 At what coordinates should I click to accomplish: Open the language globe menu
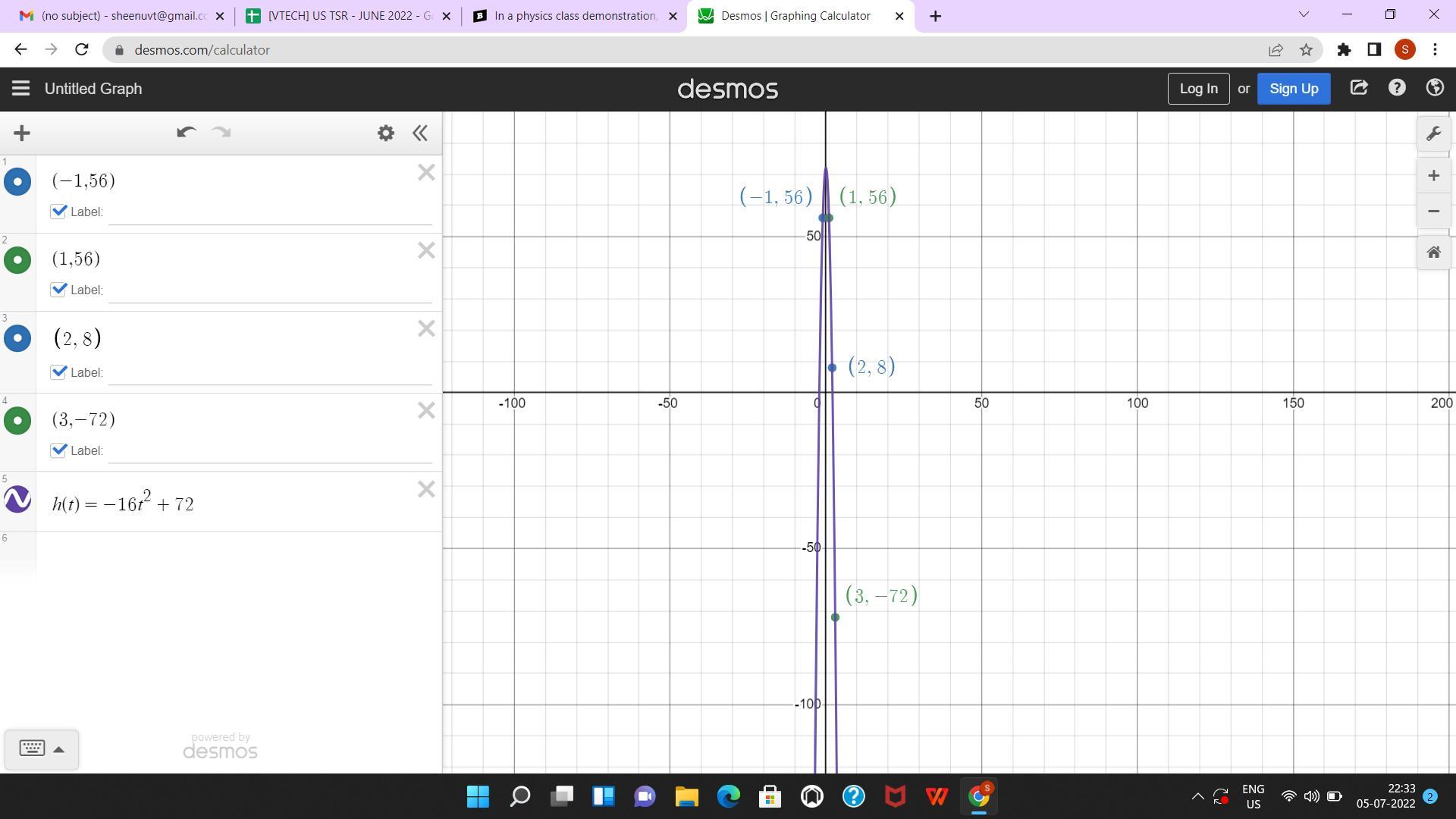1434,88
